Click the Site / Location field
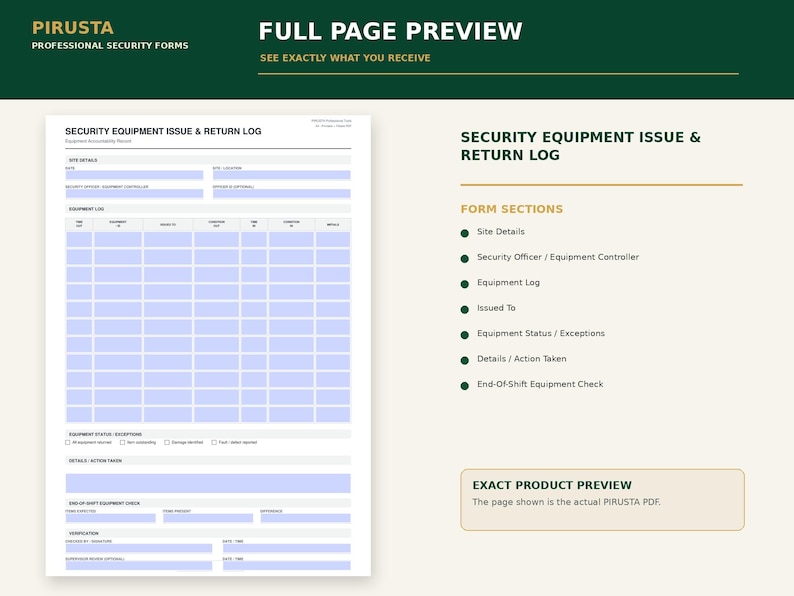 click(x=282, y=175)
